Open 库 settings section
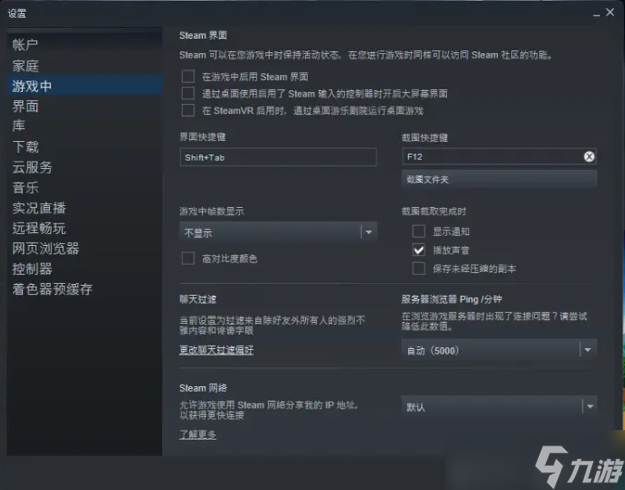625x490 pixels. click(19, 126)
